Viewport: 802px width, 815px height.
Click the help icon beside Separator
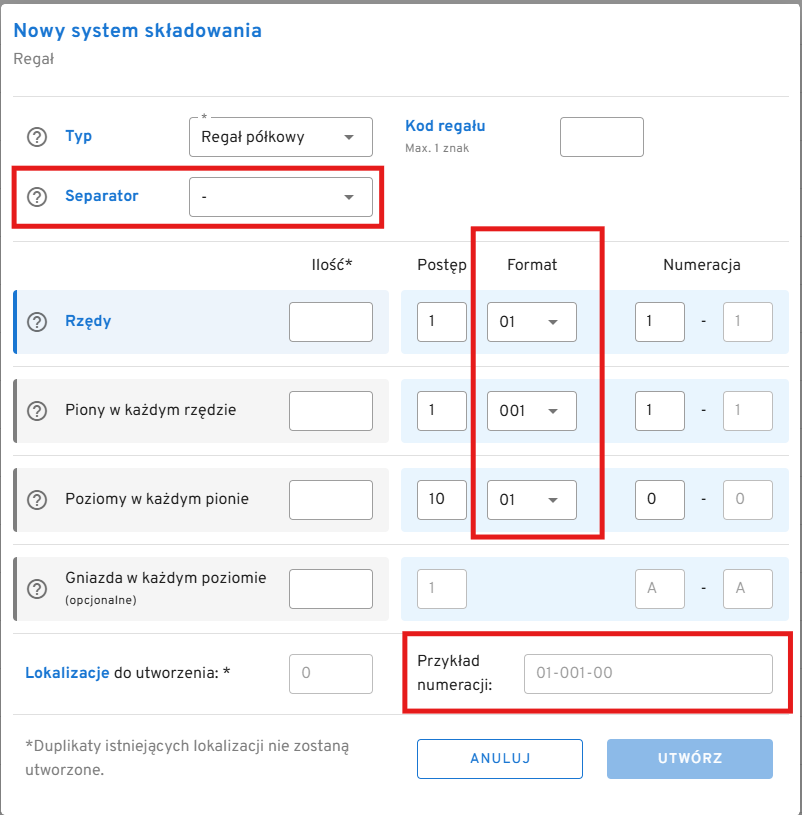point(37,197)
